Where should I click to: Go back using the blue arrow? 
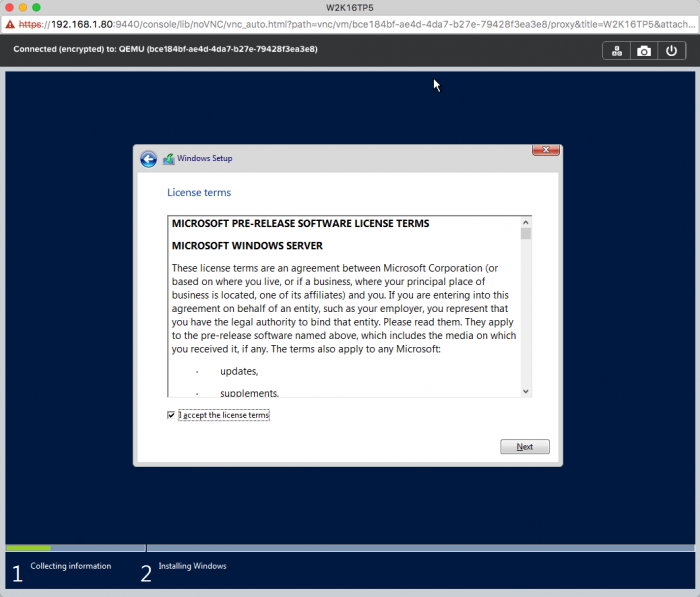click(x=148, y=159)
